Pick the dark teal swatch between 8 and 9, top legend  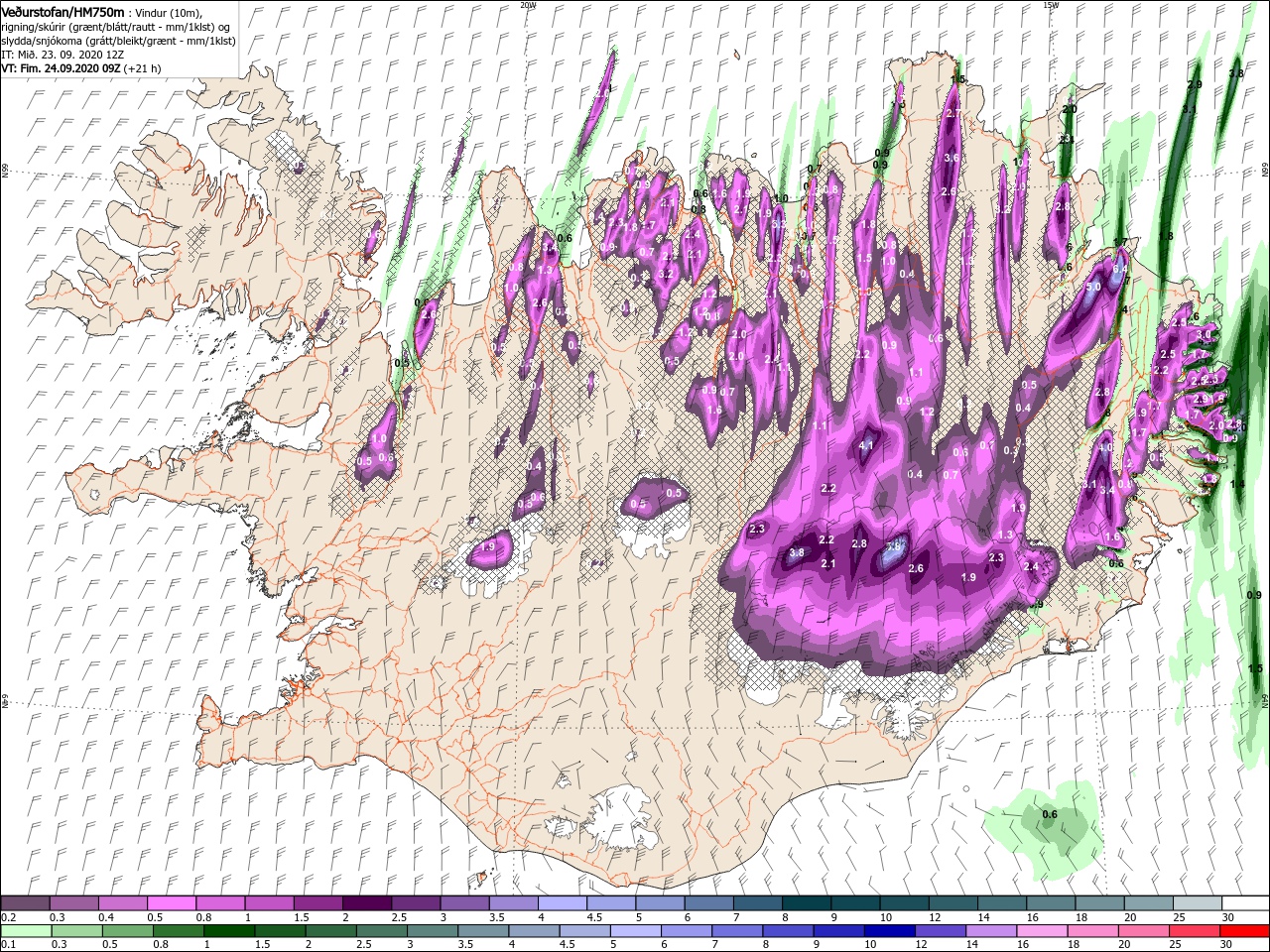809,903
